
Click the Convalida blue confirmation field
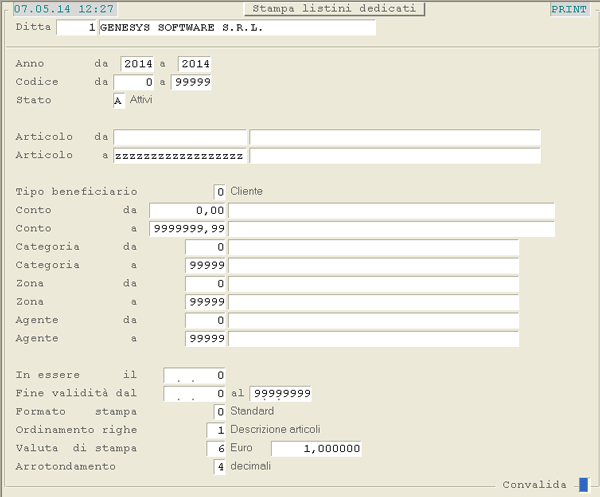tap(584, 484)
